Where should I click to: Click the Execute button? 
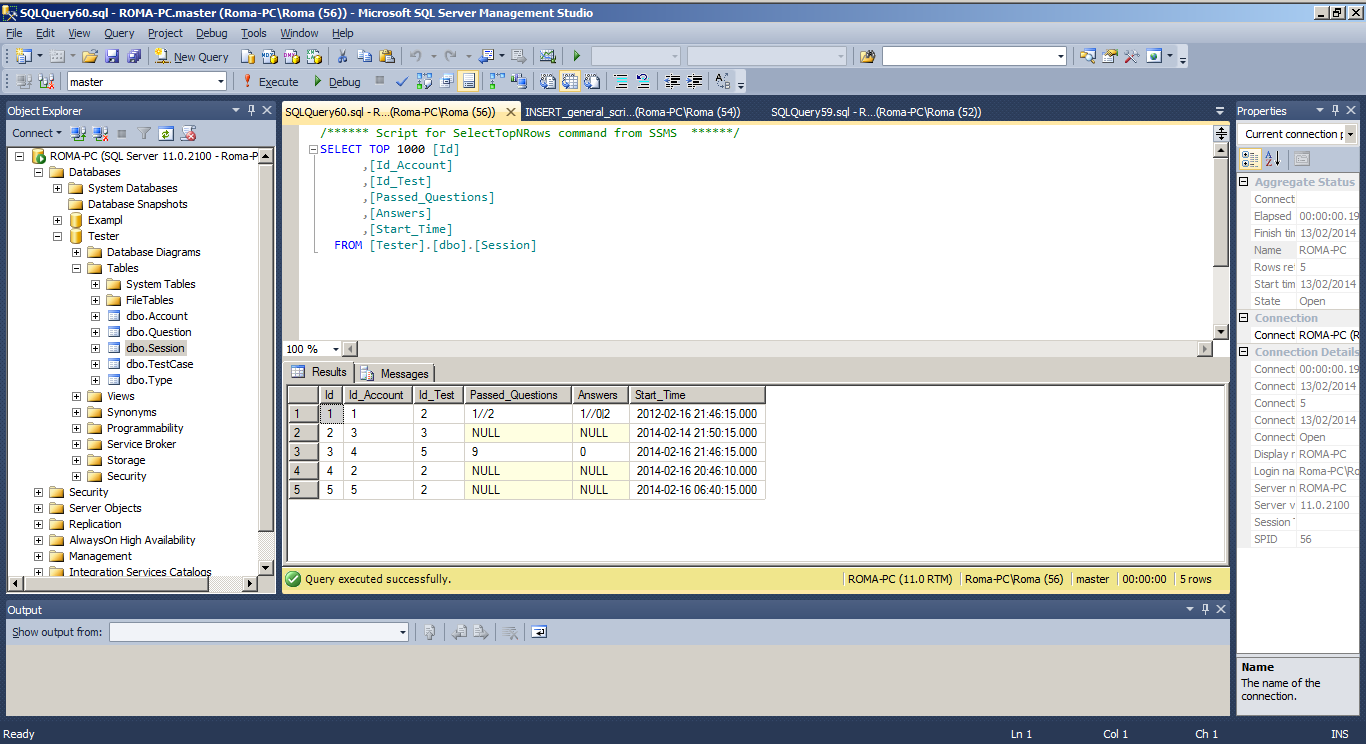tap(270, 81)
